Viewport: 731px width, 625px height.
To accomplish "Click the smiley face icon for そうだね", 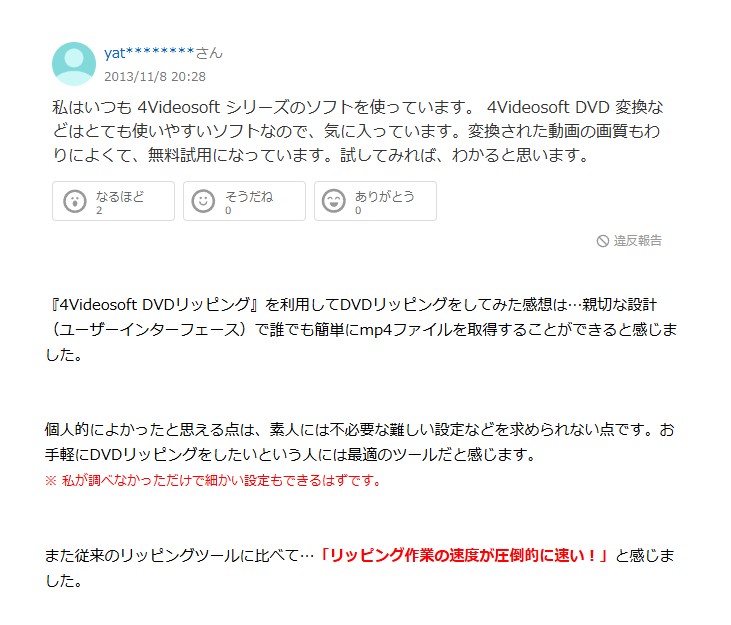I will (203, 201).
